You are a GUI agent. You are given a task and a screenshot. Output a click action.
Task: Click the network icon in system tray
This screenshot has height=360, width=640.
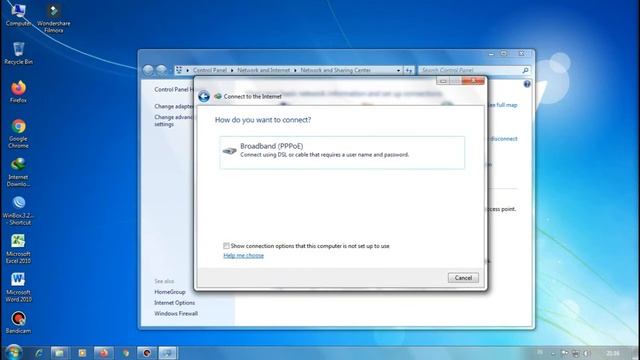pos(576,353)
